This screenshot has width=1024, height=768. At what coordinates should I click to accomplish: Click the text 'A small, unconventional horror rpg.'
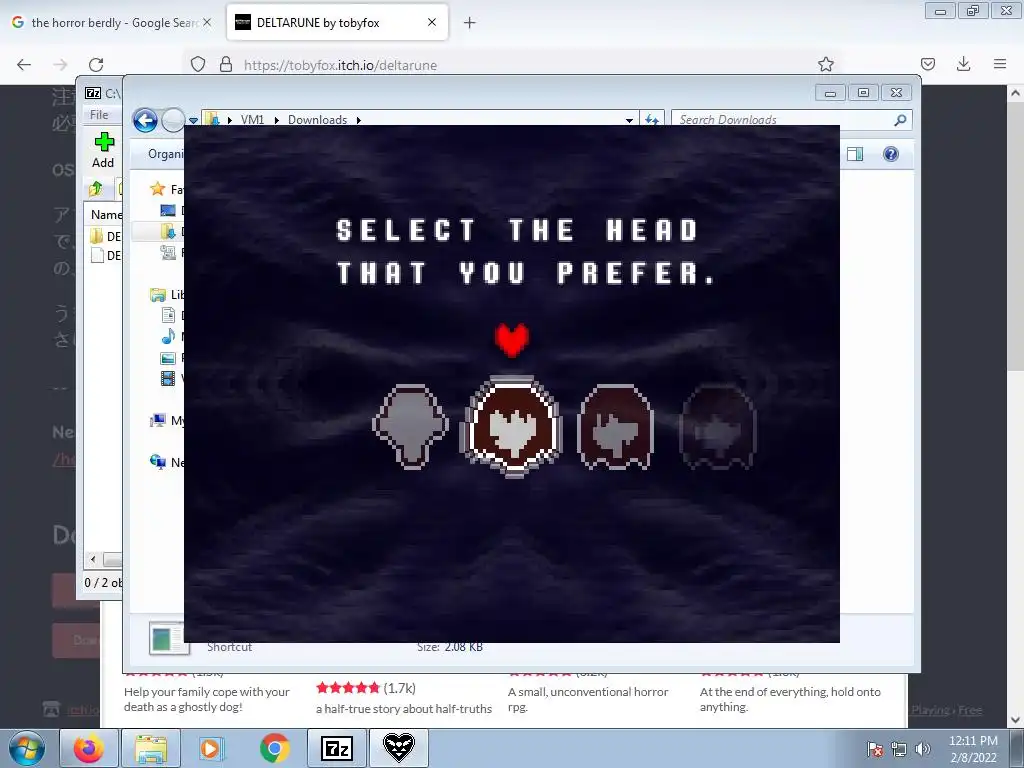588,699
